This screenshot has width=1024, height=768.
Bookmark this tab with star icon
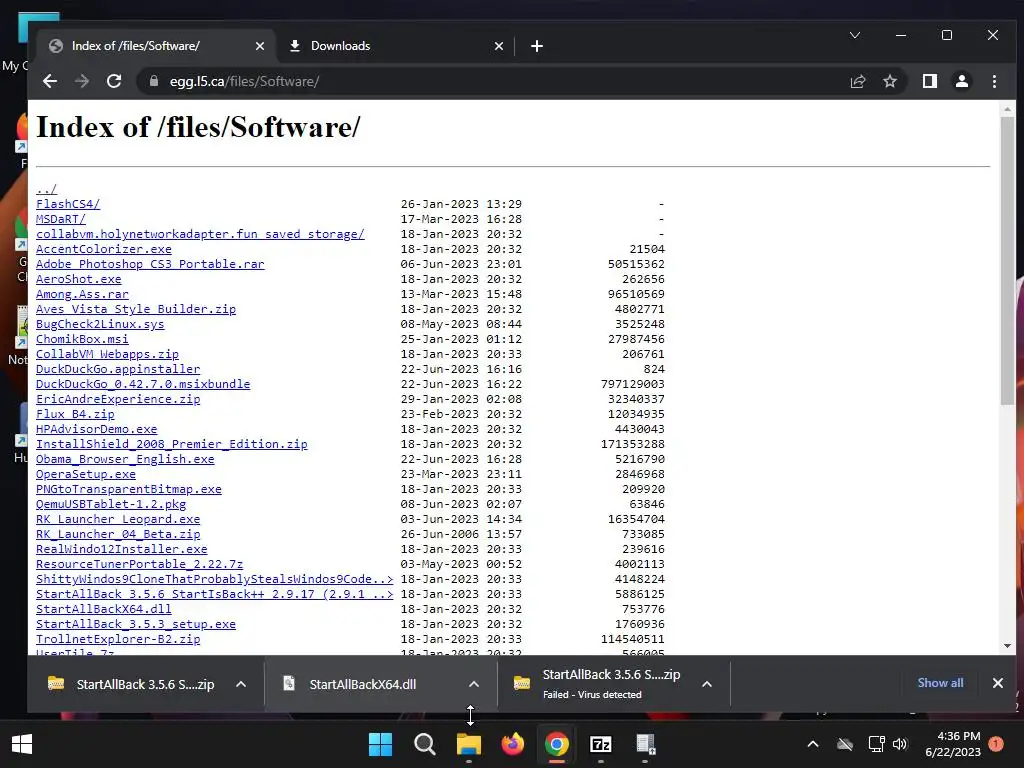[889, 81]
